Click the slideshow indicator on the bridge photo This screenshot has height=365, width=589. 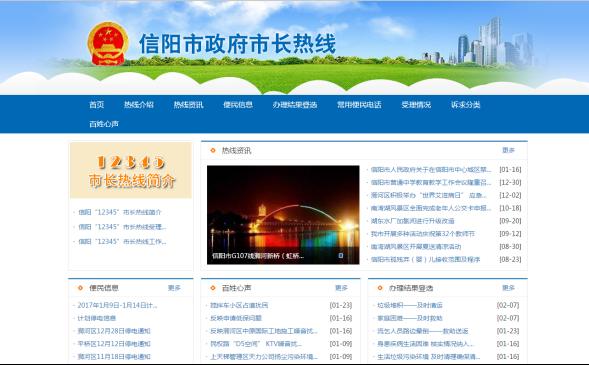pos(341,255)
